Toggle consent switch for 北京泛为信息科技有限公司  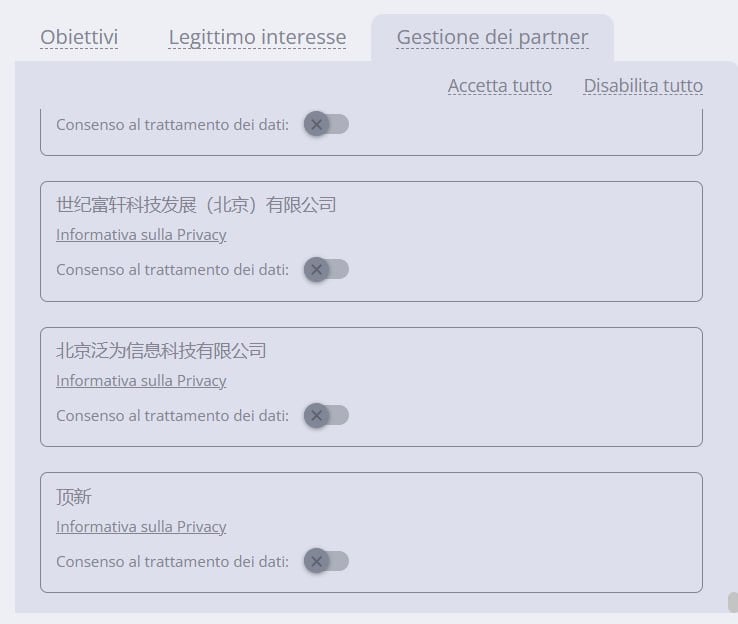(326, 415)
